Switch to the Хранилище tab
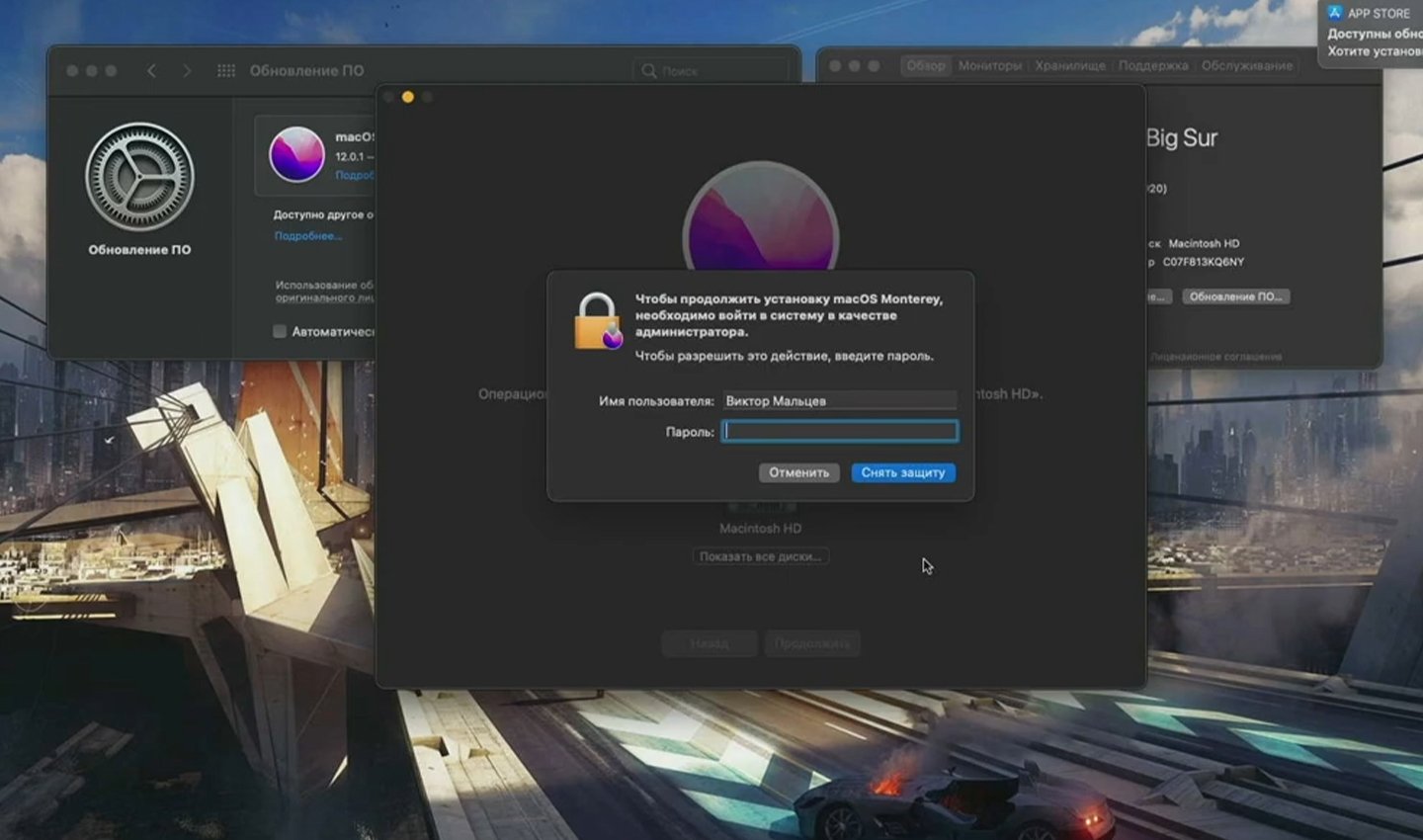1423x840 pixels. (x=1070, y=65)
